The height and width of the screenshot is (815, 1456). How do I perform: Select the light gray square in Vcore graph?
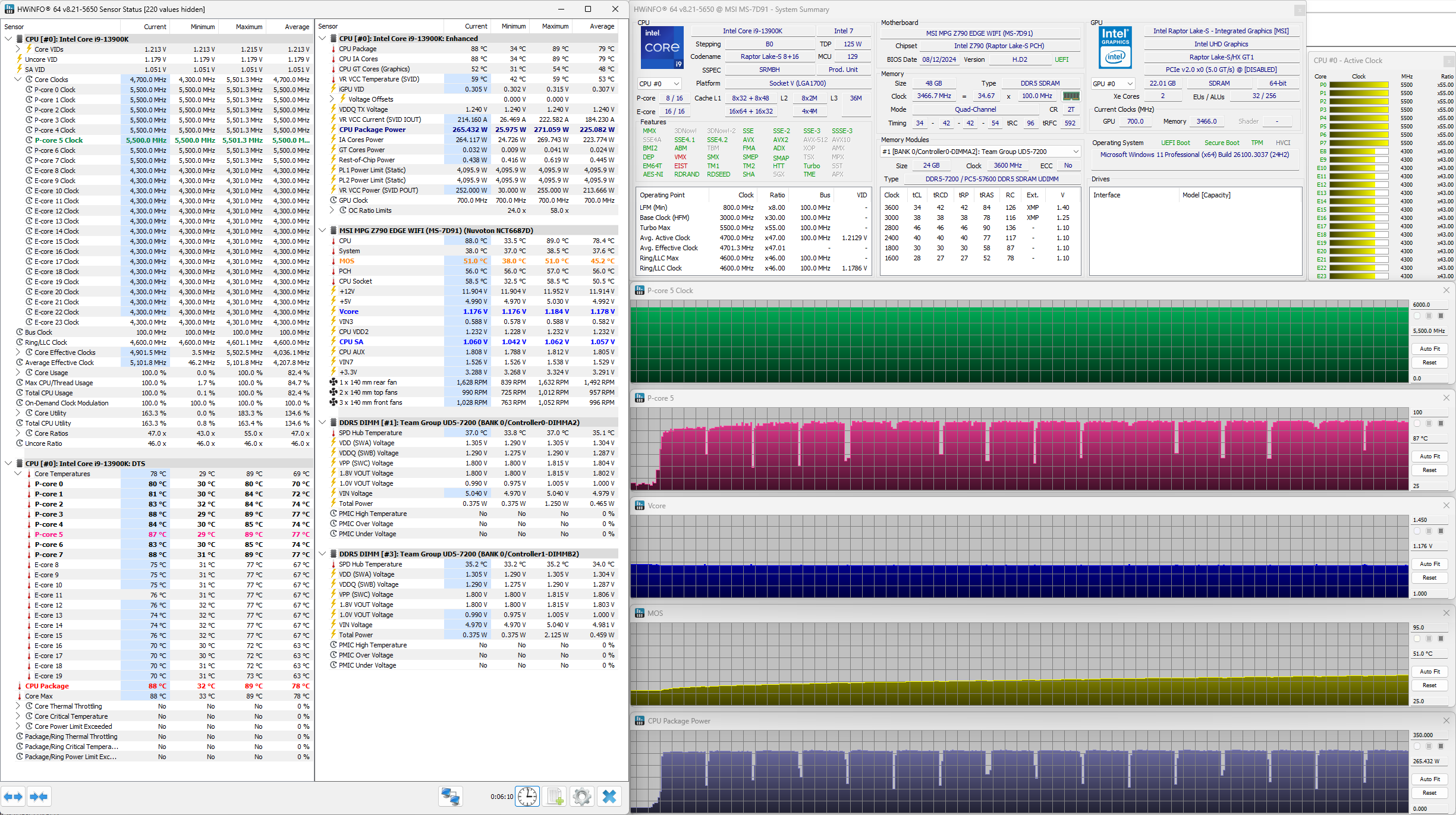[1429, 531]
